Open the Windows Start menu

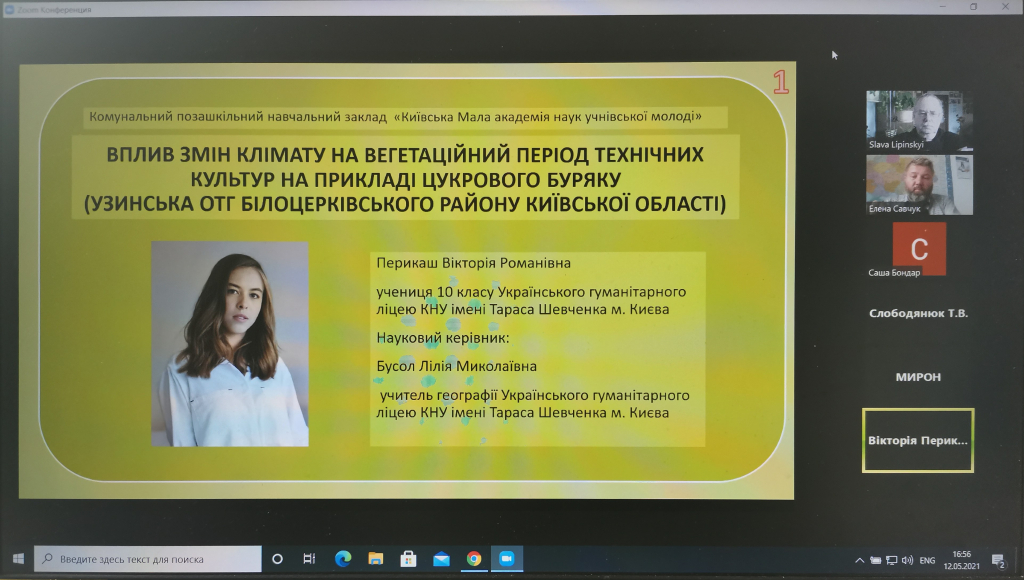(18, 558)
